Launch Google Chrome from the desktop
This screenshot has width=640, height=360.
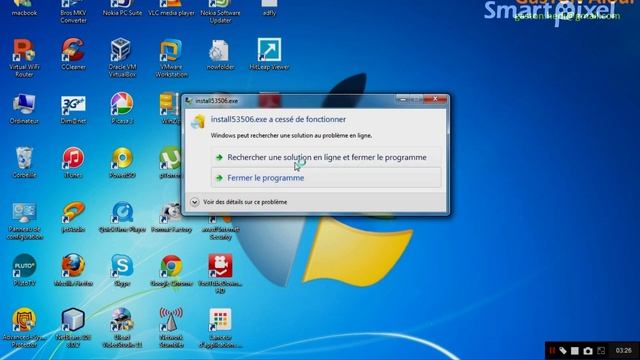point(171,270)
